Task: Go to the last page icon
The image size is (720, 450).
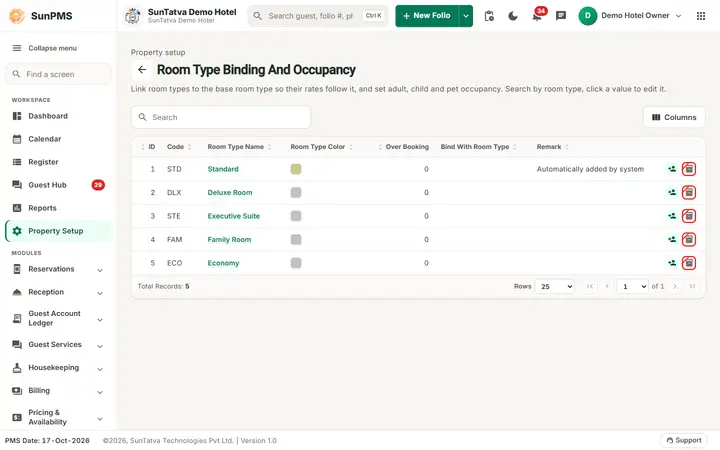Action: pyautogui.click(x=692, y=287)
